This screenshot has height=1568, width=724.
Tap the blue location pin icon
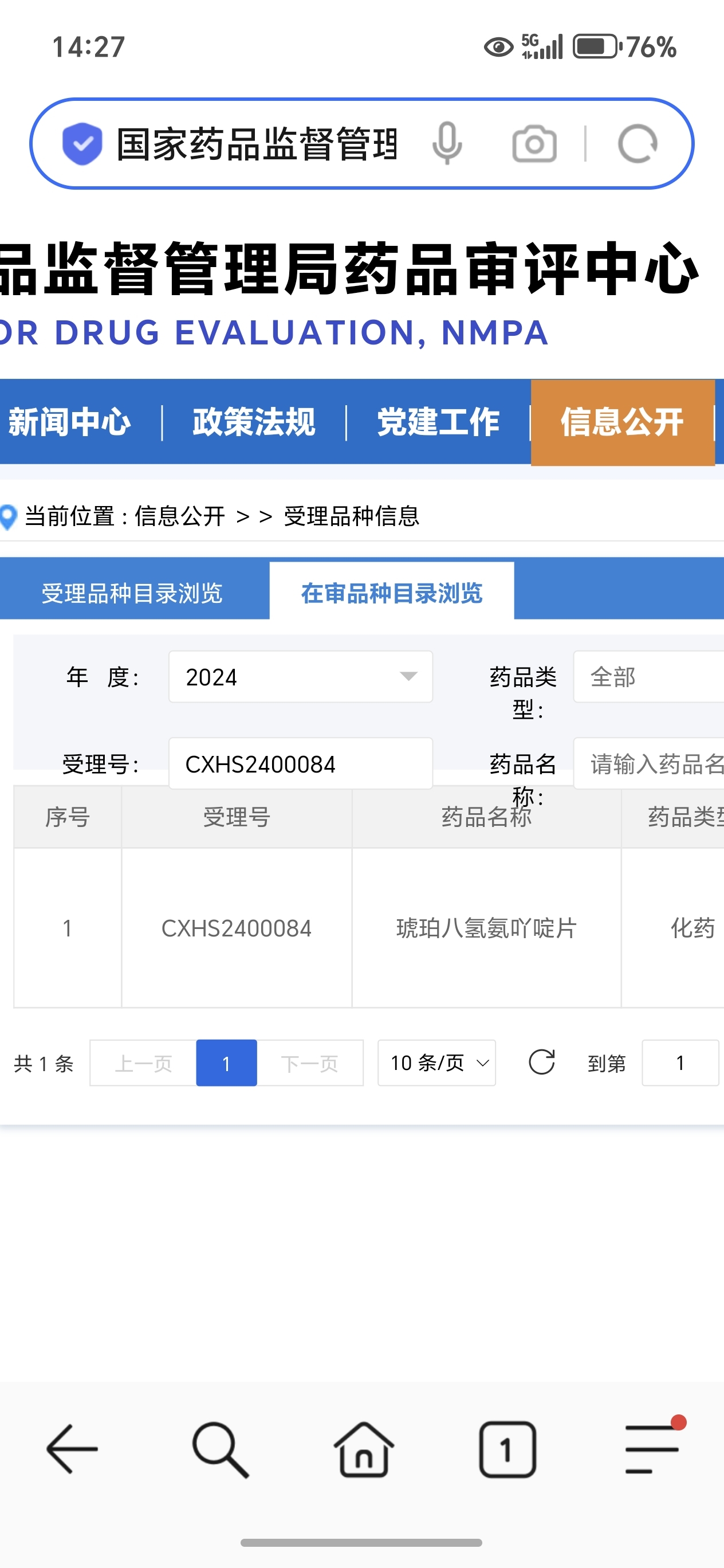click(x=9, y=517)
